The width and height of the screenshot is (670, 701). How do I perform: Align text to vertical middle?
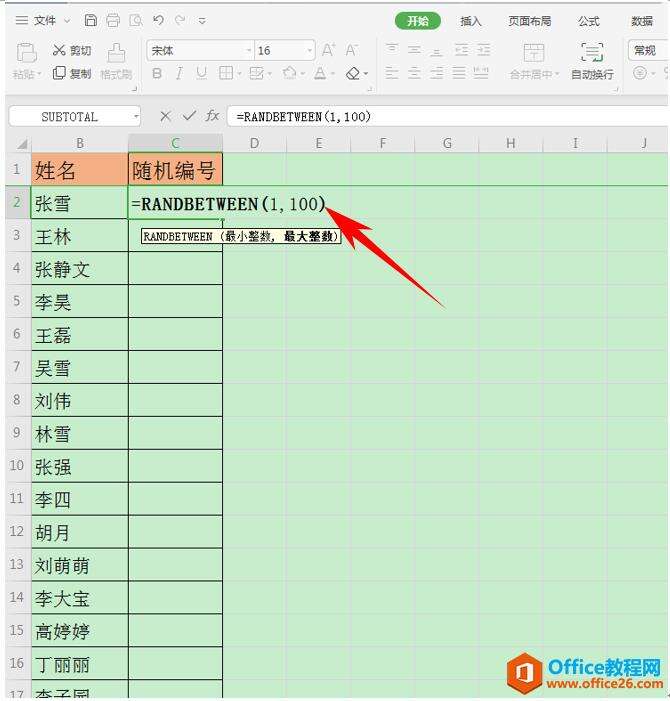click(414, 50)
